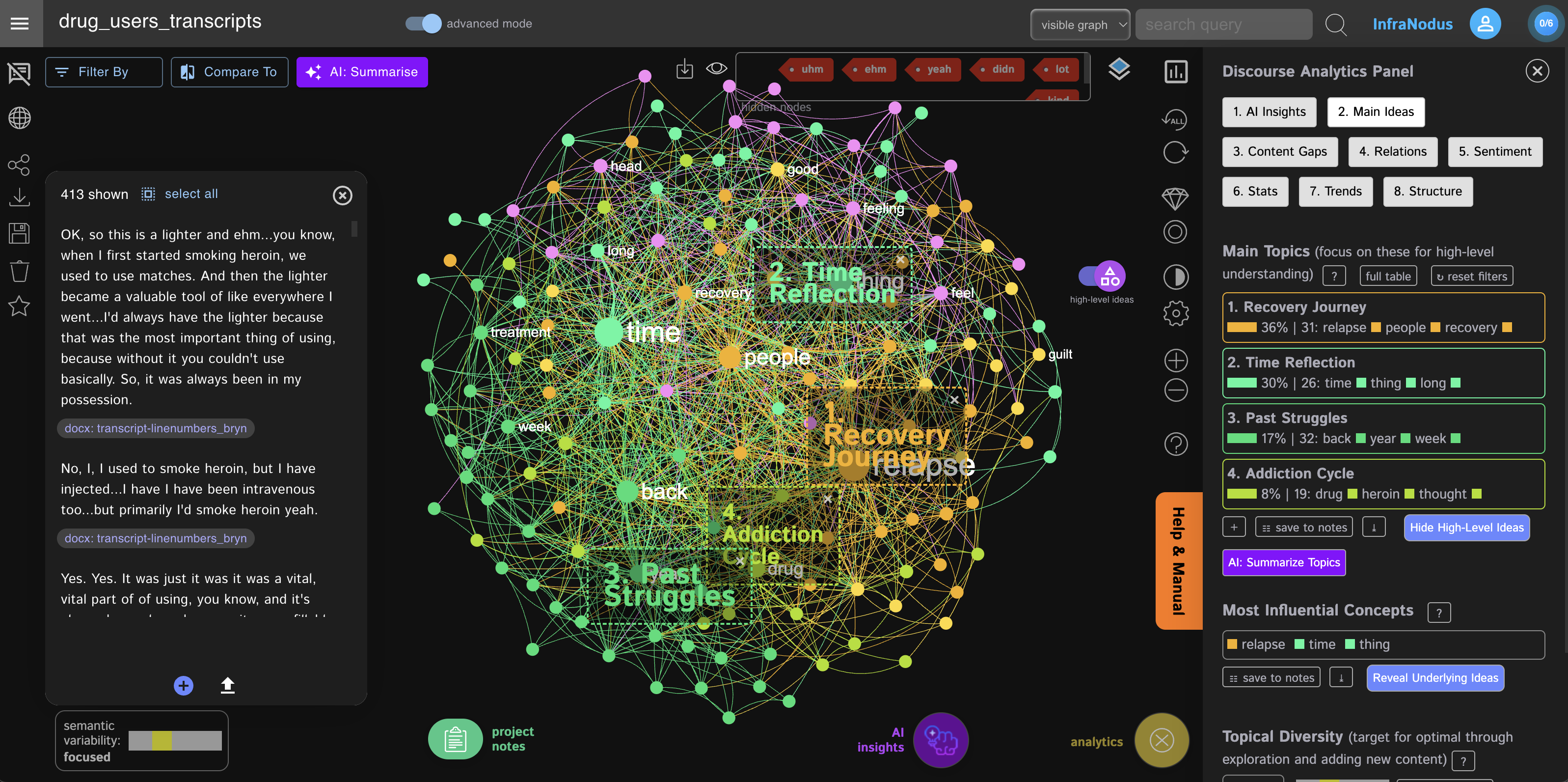Click the save floppy disk icon

(20, 233)
